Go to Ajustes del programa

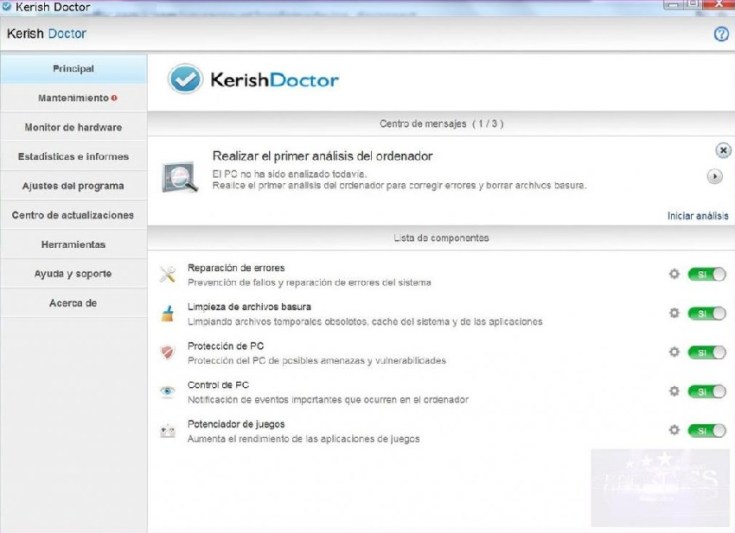click(x=74, y=186)
